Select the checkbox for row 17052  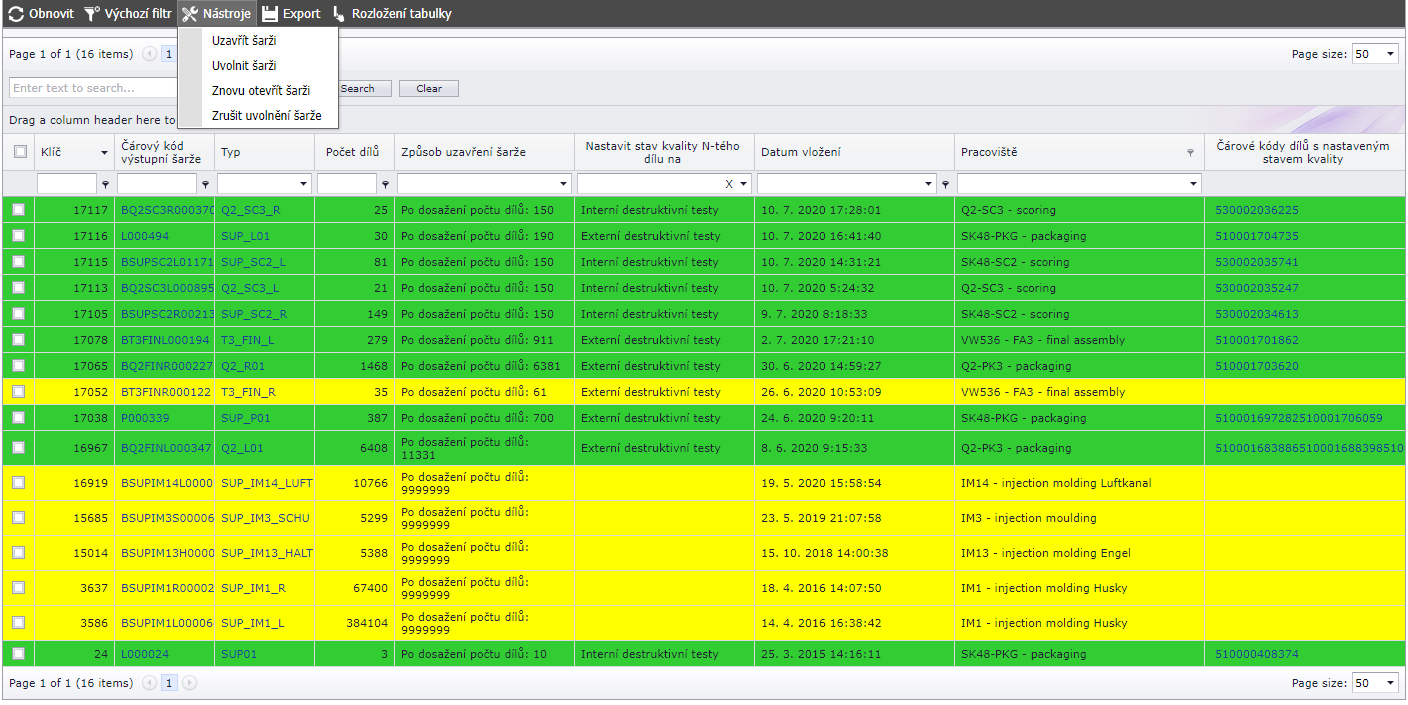(18, 392)
